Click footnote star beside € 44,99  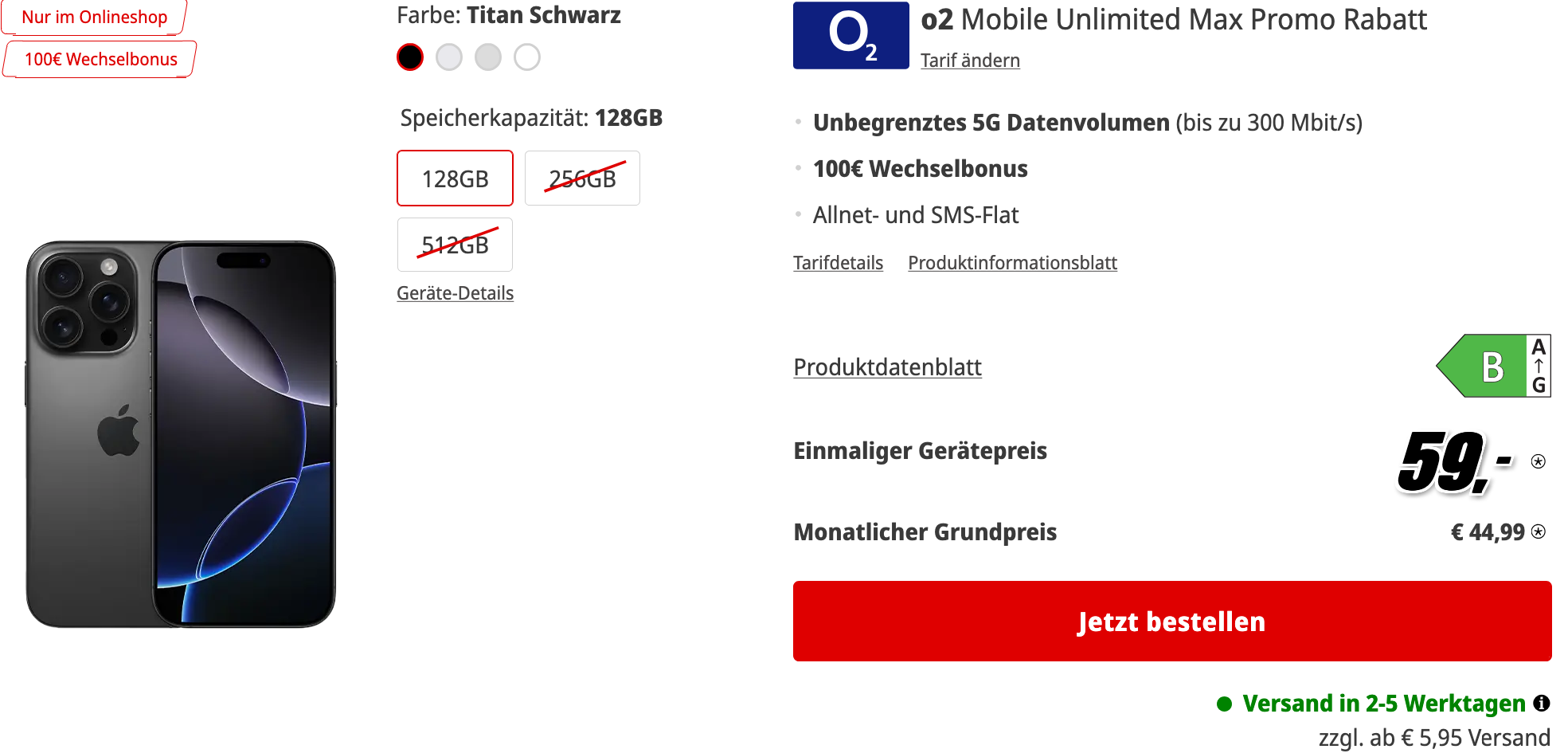coord(1539,531)
